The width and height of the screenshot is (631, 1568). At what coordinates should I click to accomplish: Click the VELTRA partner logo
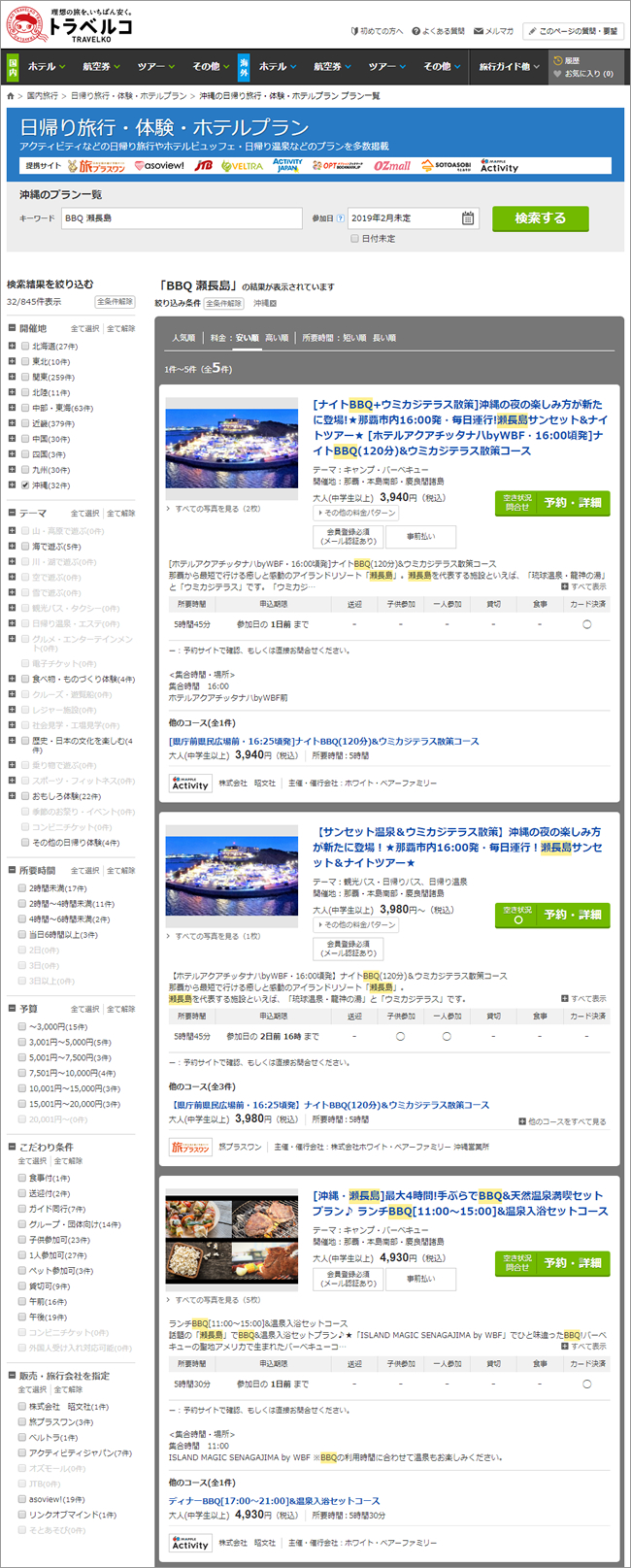coord(242,166)
